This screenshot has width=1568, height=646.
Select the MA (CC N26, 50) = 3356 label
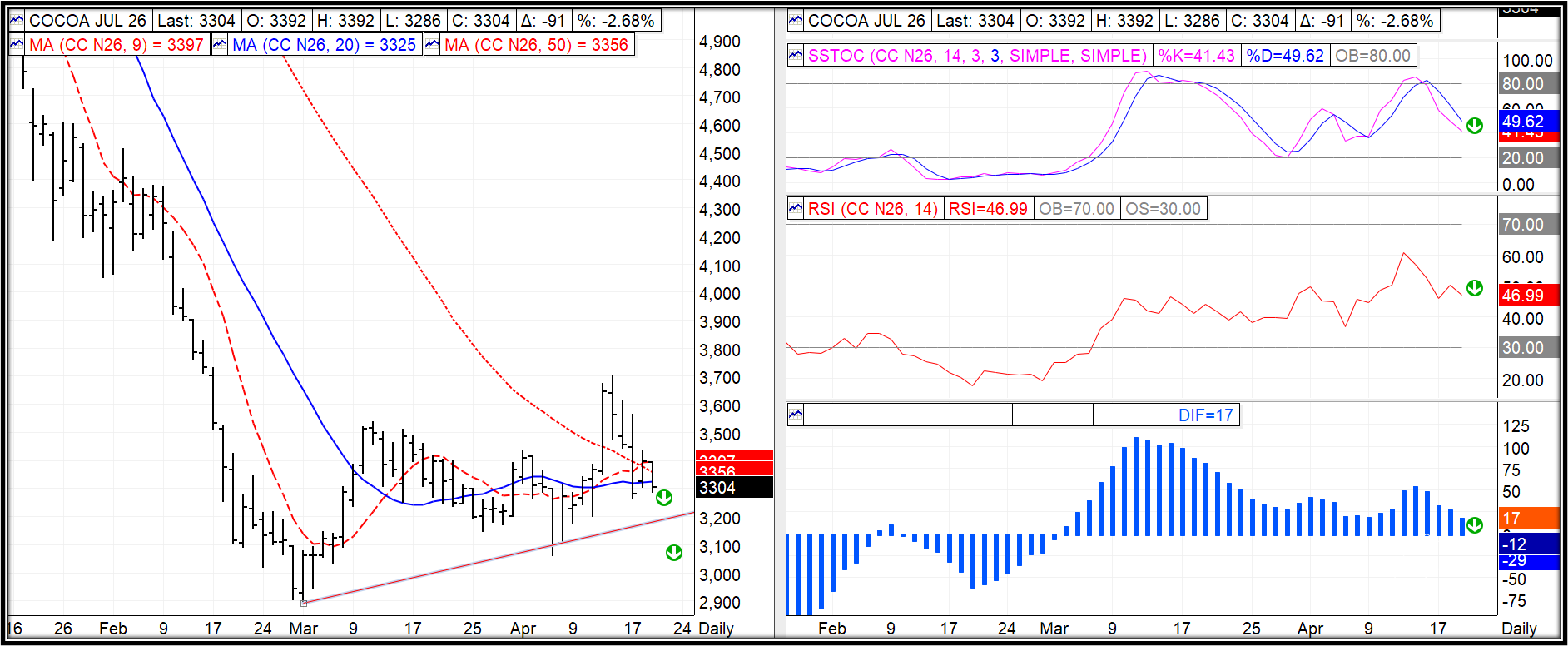tap(536, 45)
